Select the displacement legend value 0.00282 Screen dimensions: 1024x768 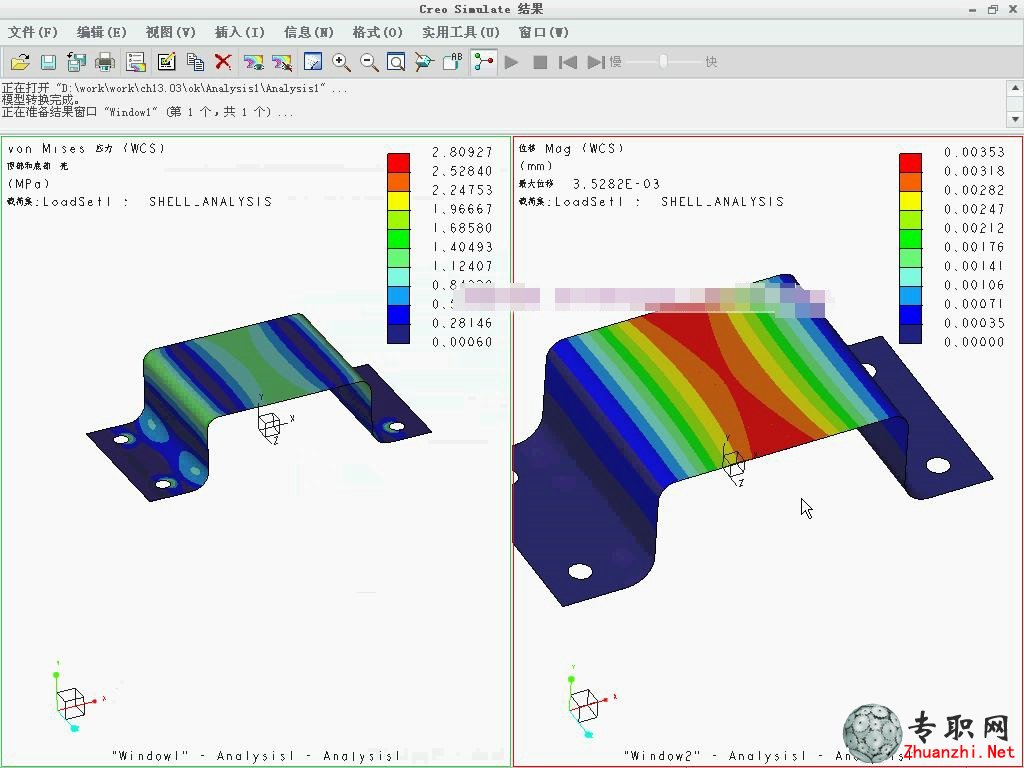(x=974, y=190)
